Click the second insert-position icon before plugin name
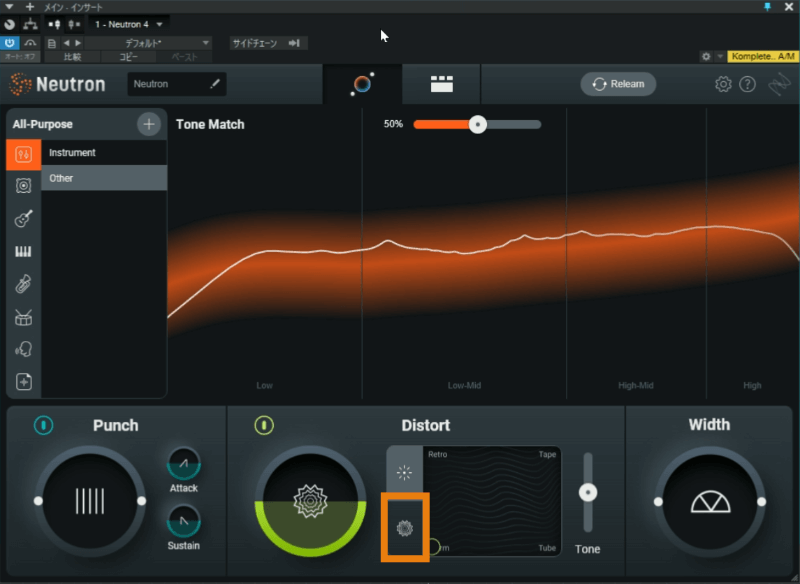Image resolution: width=800 pixels, height=584 pixels. coord(74,24)
